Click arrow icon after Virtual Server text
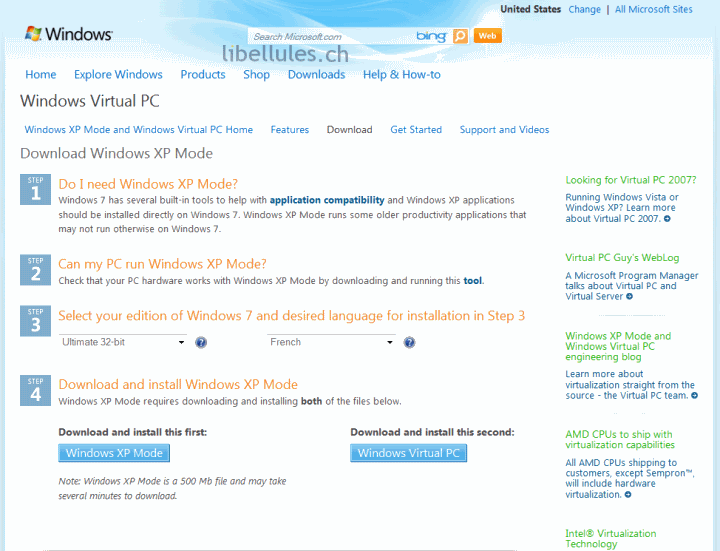The height and width of the screenshot is (551, 720). (630, 297)
